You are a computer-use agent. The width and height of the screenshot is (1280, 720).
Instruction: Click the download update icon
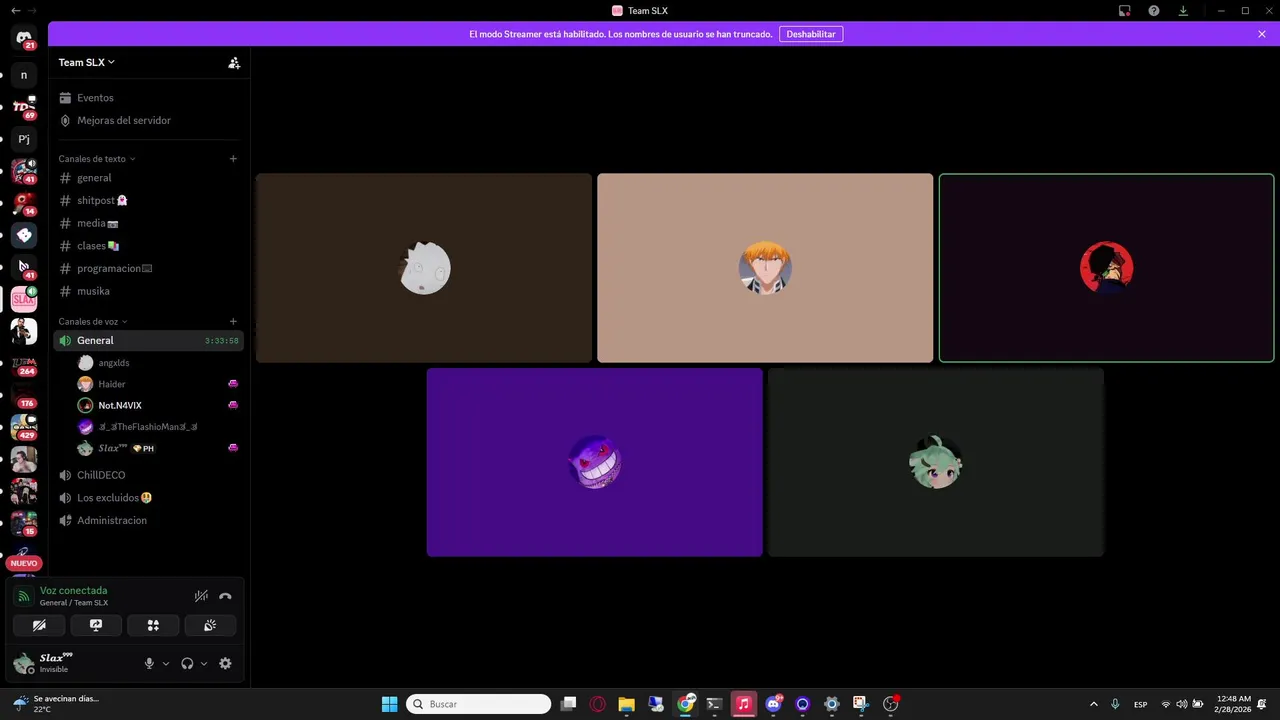[1183, 11]
